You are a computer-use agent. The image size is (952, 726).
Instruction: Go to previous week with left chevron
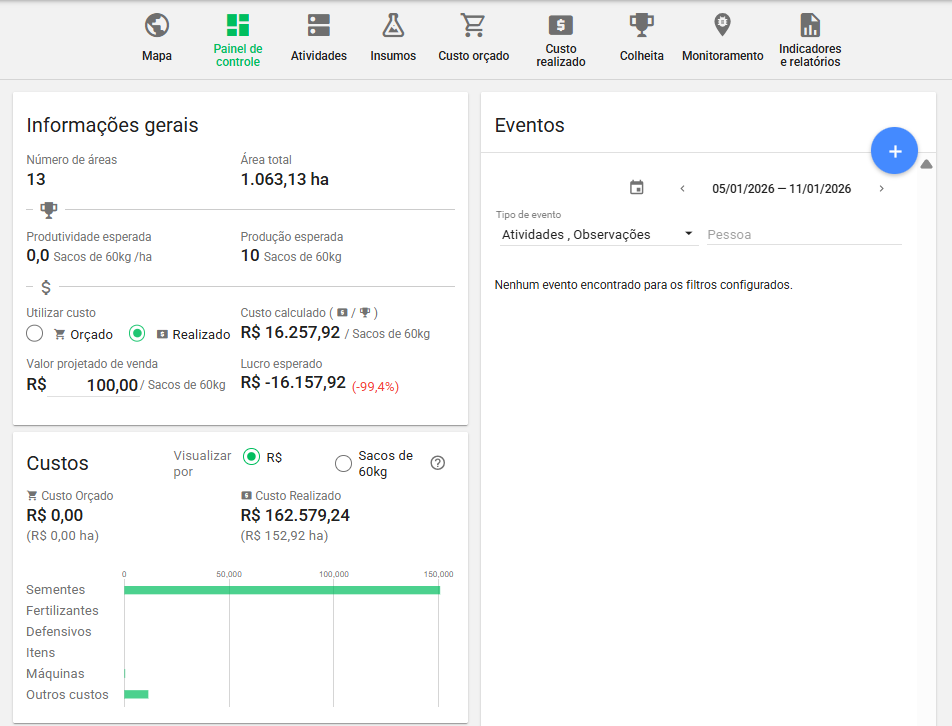coord(682,189)
